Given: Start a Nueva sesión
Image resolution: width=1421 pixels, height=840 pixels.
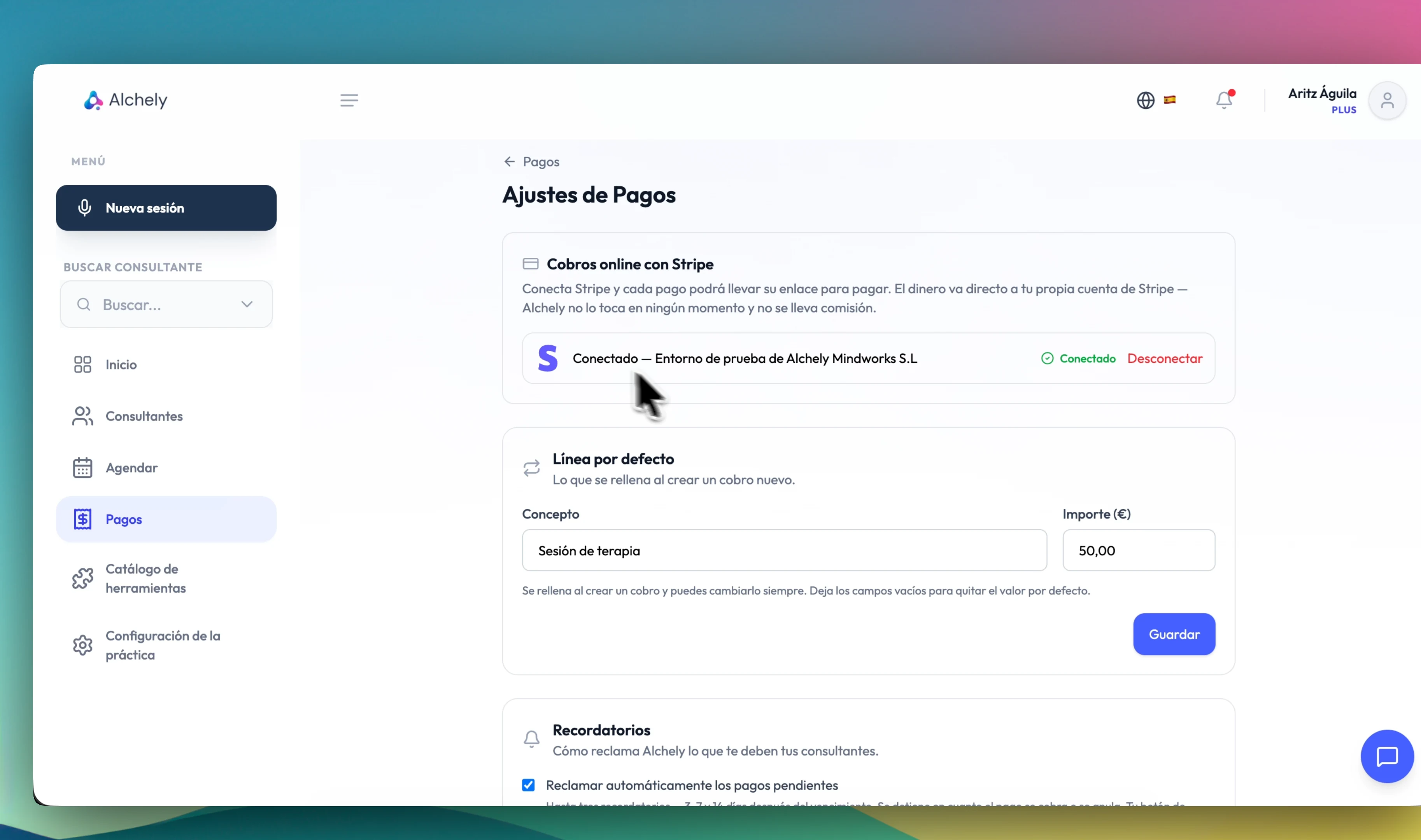Looking at the screenshot, I should (166, 208).
